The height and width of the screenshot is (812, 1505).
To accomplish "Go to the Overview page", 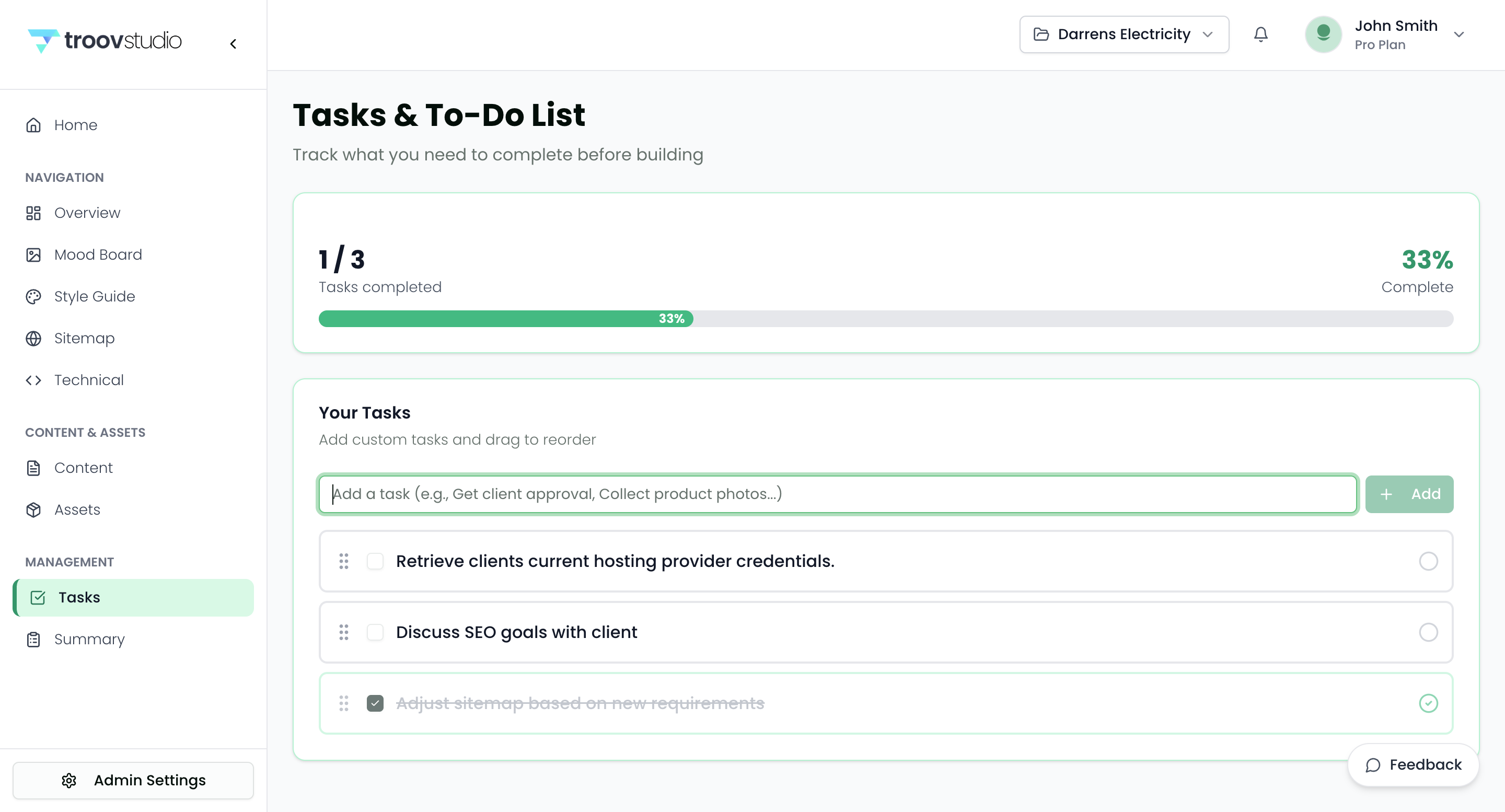I will (87, 213).
